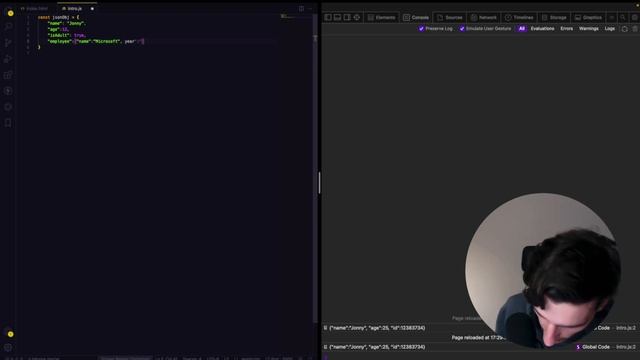The width and height of the screenshot is (640, 360).
Task: Expand the last logged JSON object
Action: coord(325,347)
